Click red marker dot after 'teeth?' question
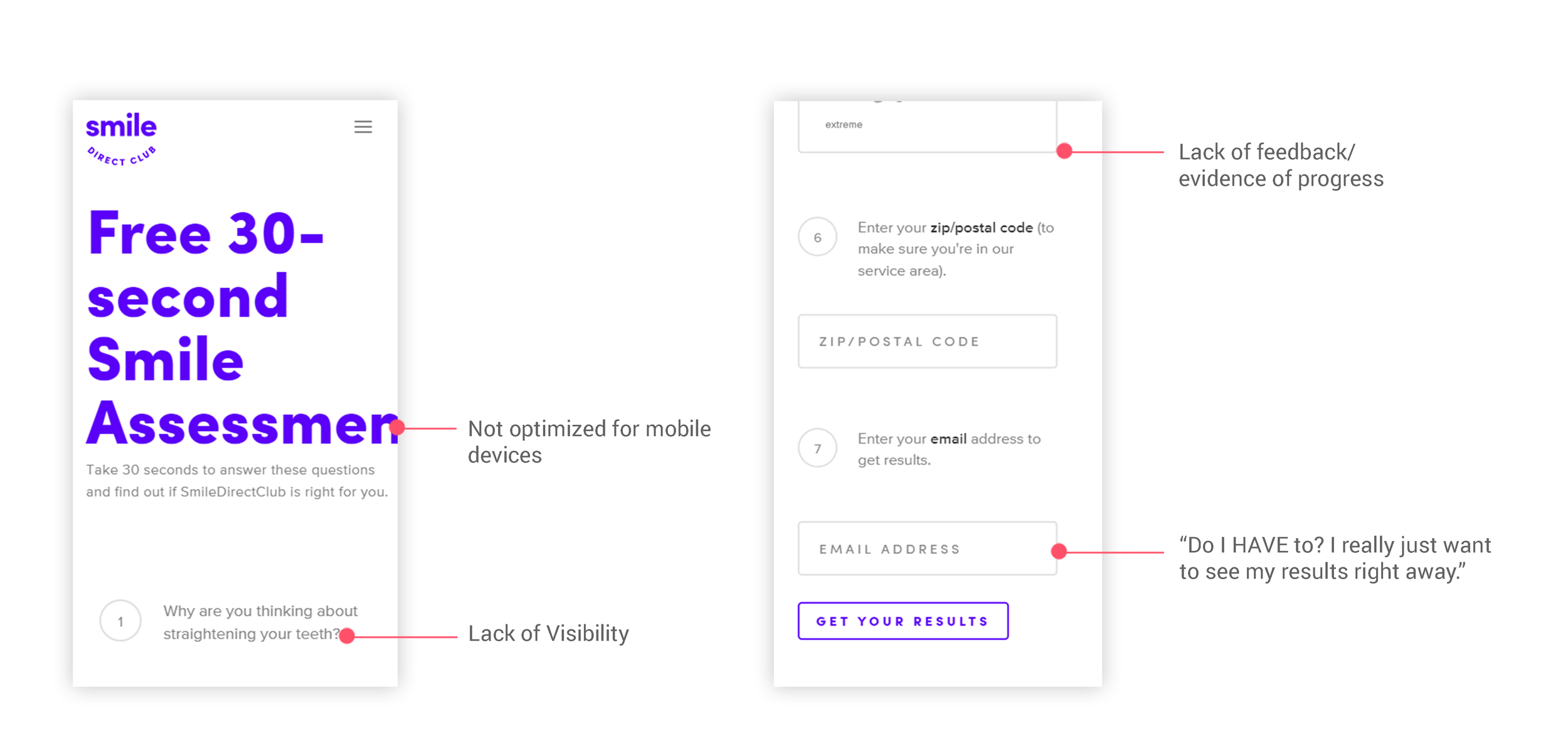Image resolution: width=1568 pixels, height=753 pixels. pos(347,636)
